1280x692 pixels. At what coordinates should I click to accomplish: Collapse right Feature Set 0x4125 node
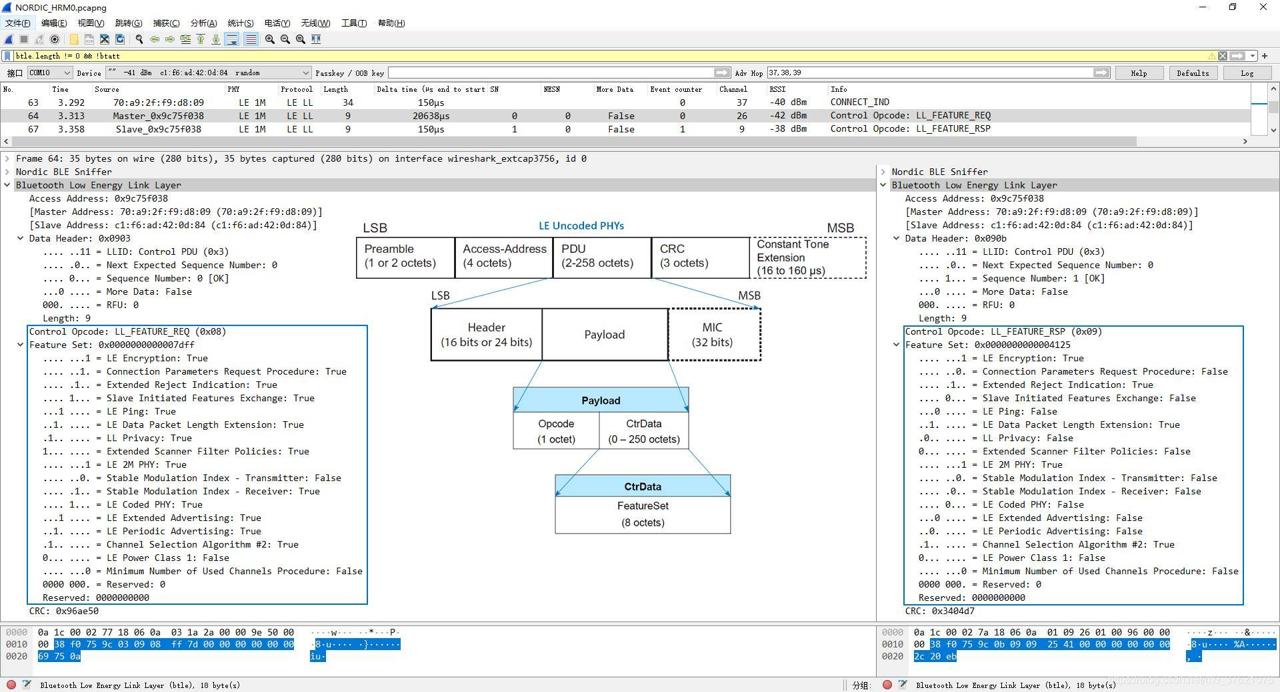(x=897, y=345)
